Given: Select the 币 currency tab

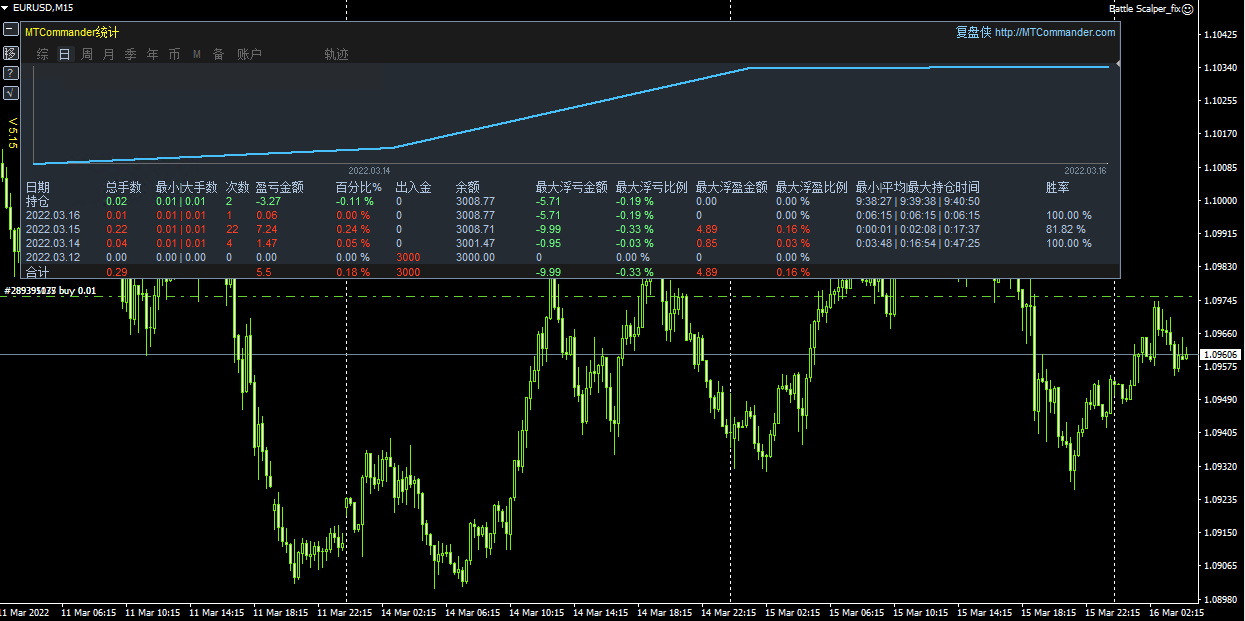Looking at the screenshot, I should coord(174,54).
